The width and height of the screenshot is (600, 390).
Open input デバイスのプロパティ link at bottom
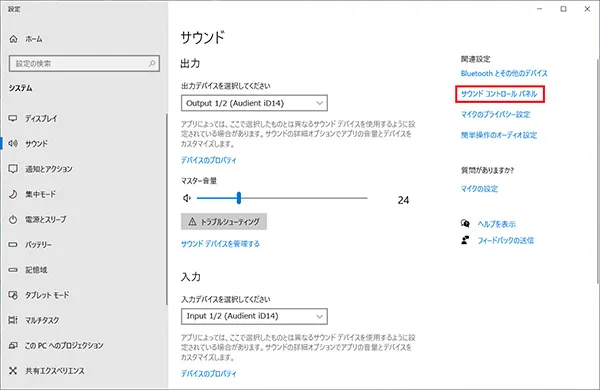[209, 373]
